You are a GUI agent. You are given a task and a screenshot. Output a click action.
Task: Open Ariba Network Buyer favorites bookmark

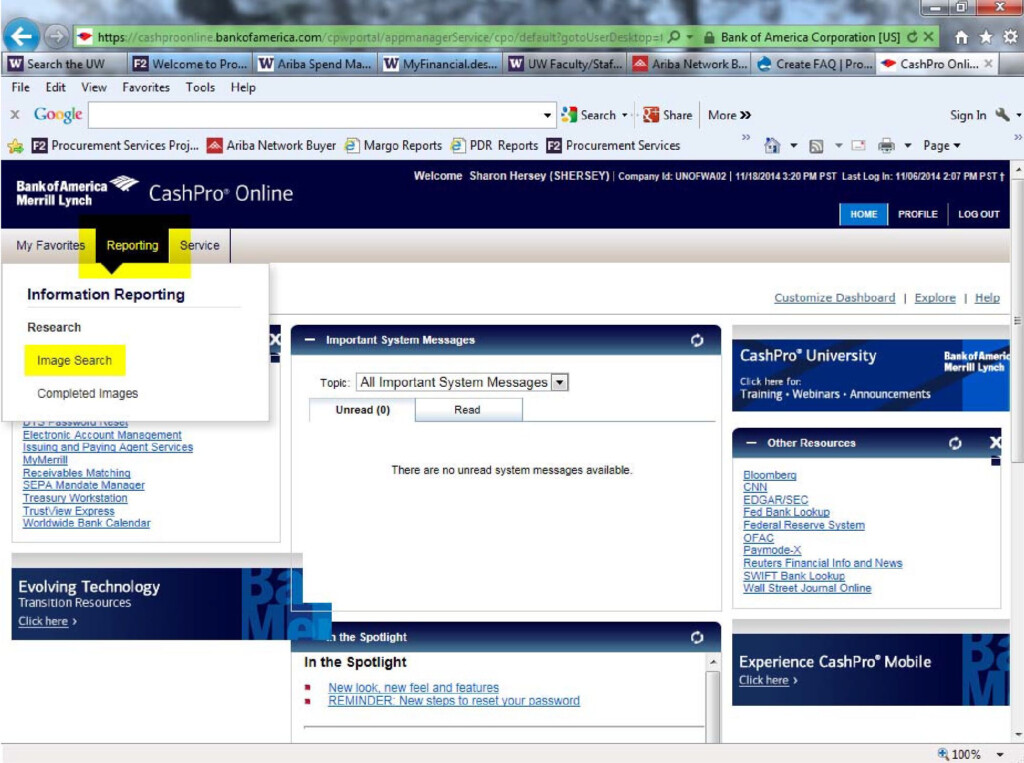272,146
